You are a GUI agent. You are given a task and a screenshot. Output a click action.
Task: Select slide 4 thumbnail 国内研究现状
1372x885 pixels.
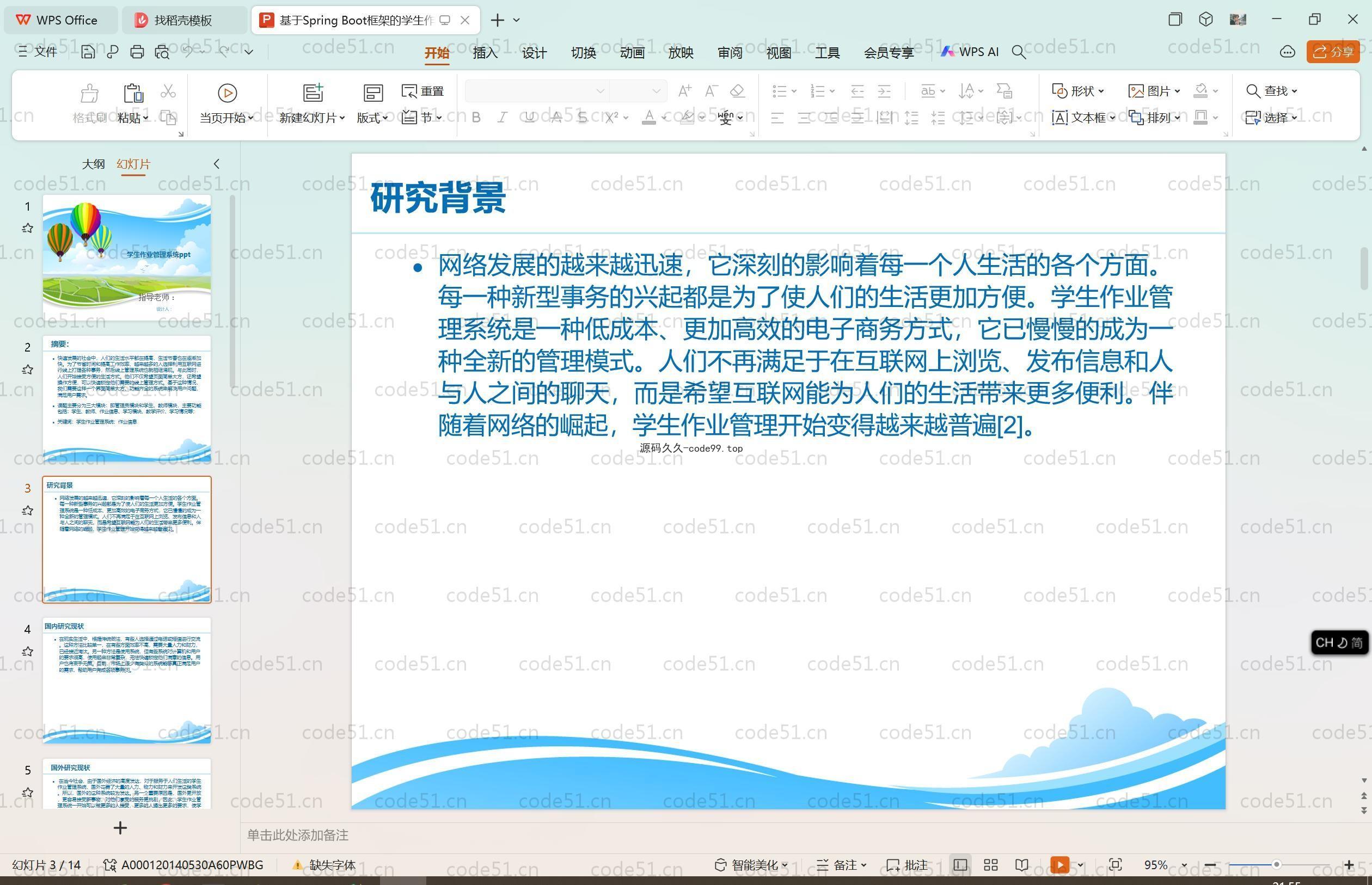click(x=126, y=680)
